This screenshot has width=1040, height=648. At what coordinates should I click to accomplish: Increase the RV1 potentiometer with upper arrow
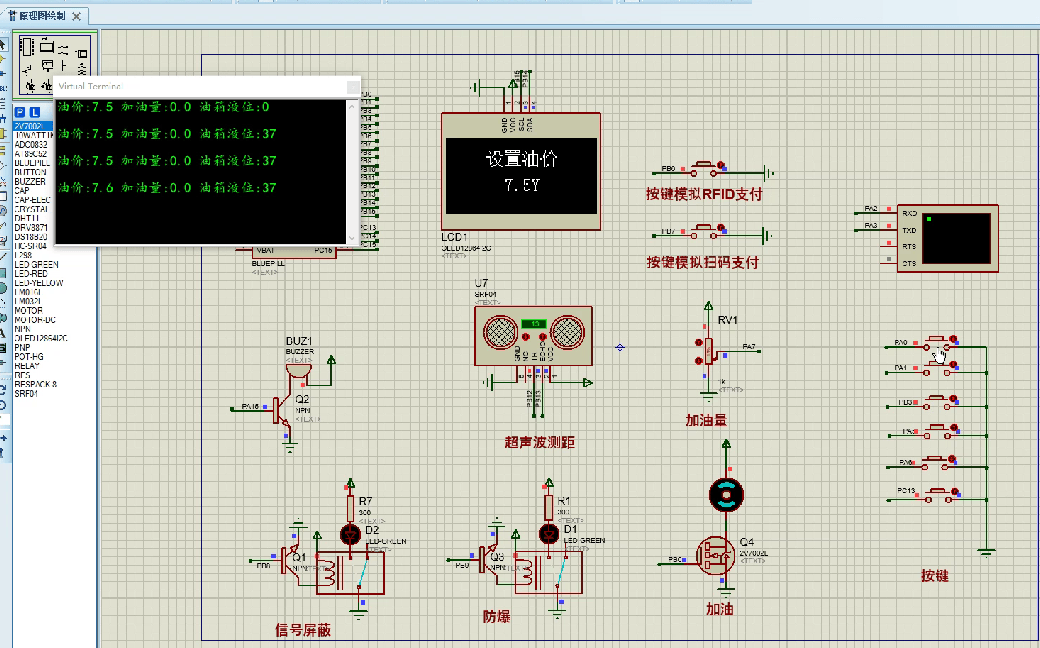698,342
